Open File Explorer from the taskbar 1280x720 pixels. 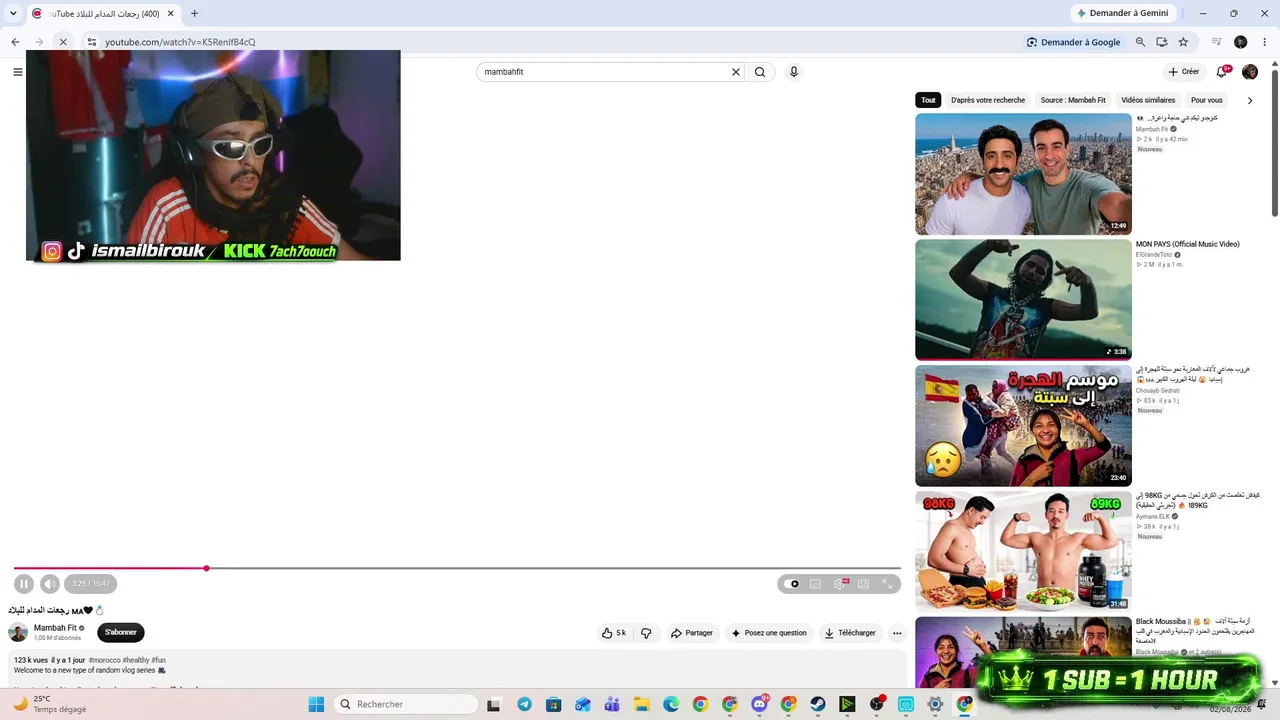point(641,704)
